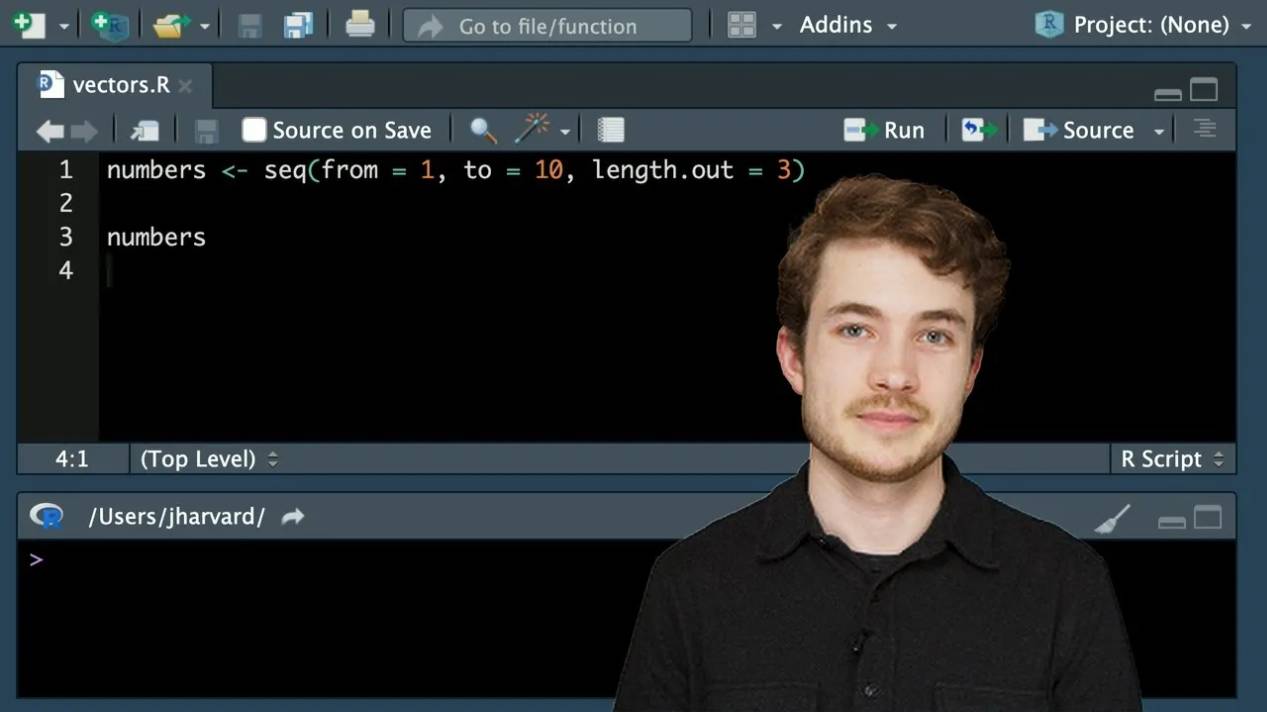Click the /Users/jharvard/ path text
The height and width of the screenshot is (712, 1267).
(x=177, y=517)
